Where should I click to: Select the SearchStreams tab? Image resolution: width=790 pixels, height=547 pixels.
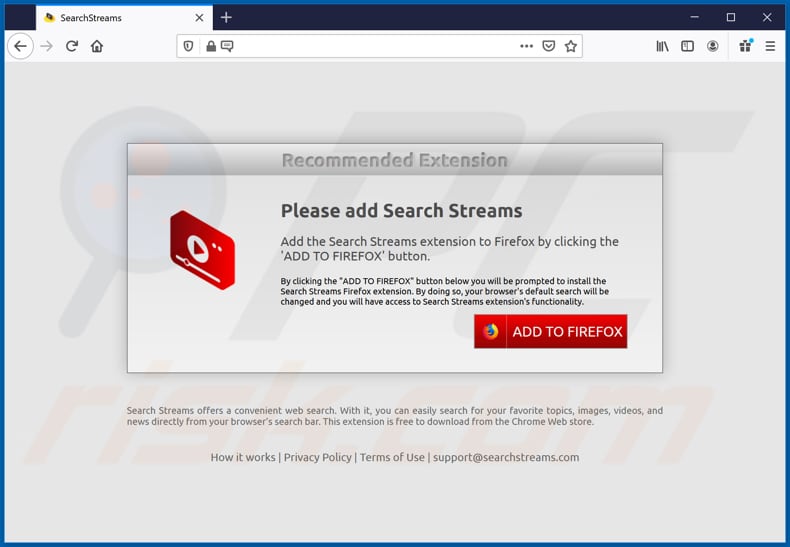pos(124,18)
